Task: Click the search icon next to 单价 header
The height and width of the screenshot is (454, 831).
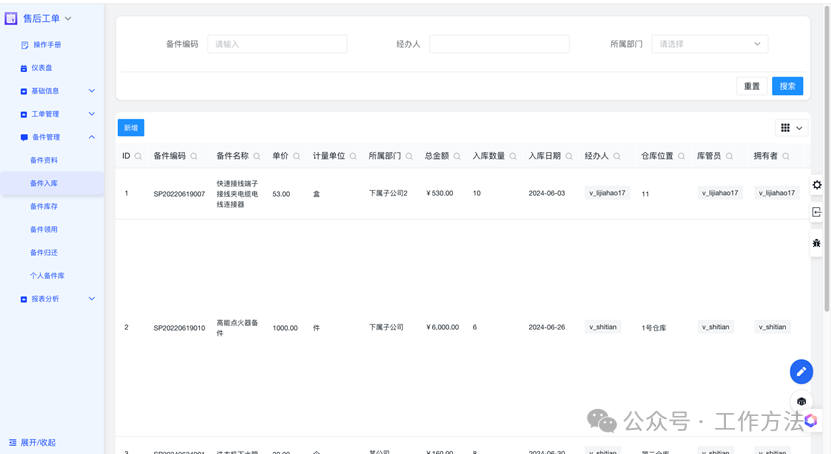Action: click(297, 157)
